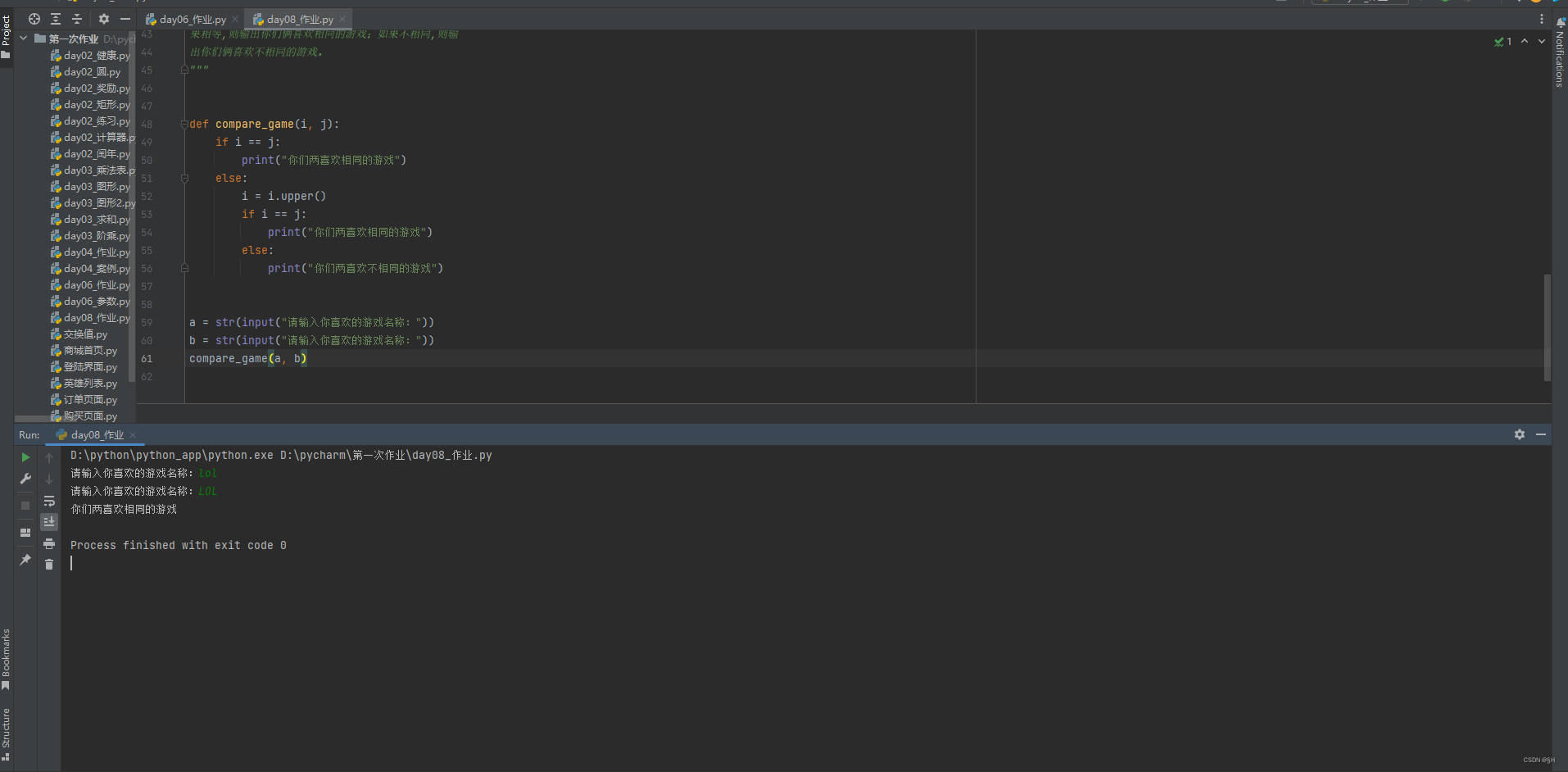Viewport: 1568px width, 772px height.
Task: Click the Expand All icon in Project panel
Action: [56, 19]
